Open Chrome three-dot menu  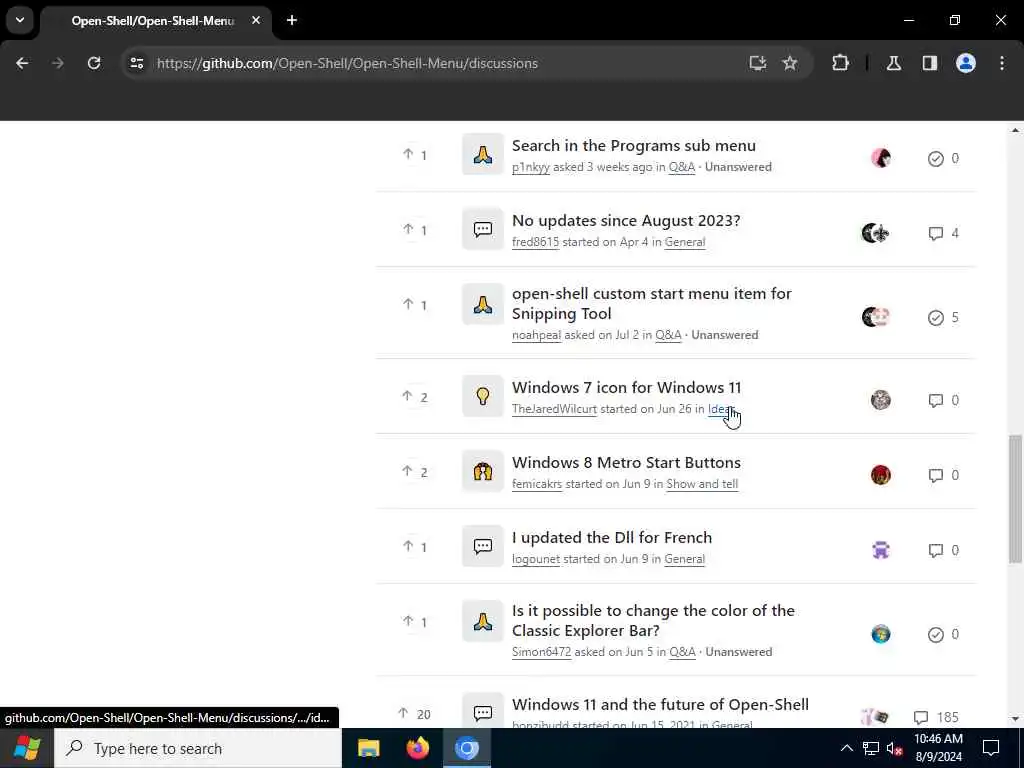tap(1002, 63)
